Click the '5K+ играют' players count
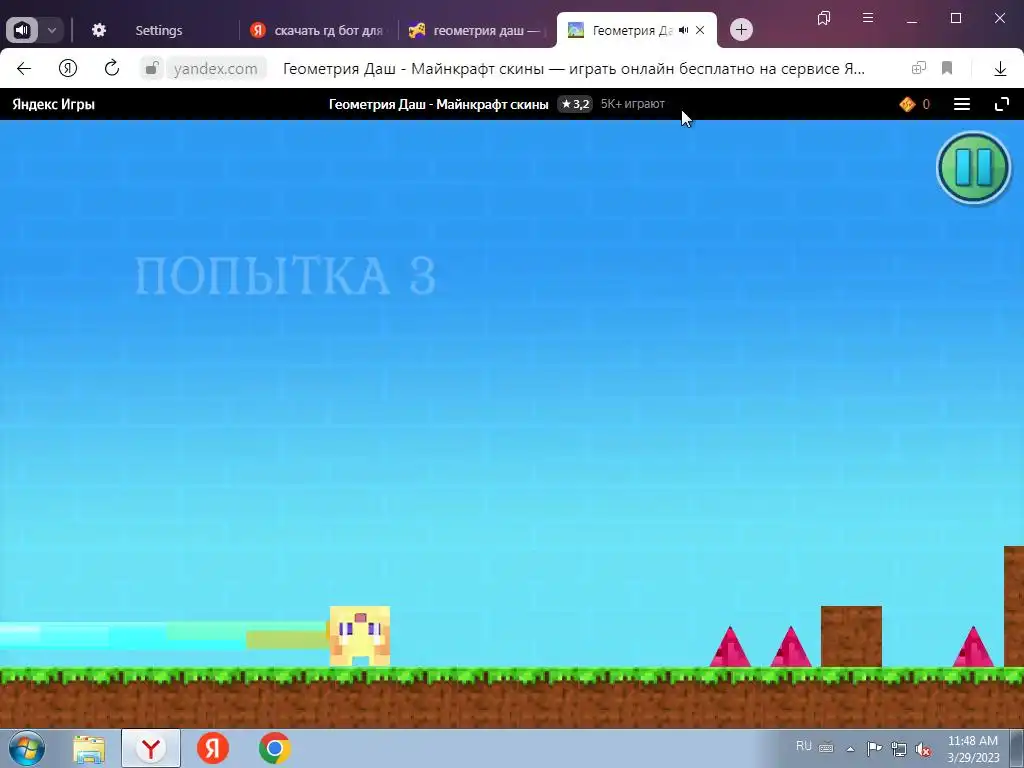Viewport: 1024px width, 768px height. click(633, 104)
